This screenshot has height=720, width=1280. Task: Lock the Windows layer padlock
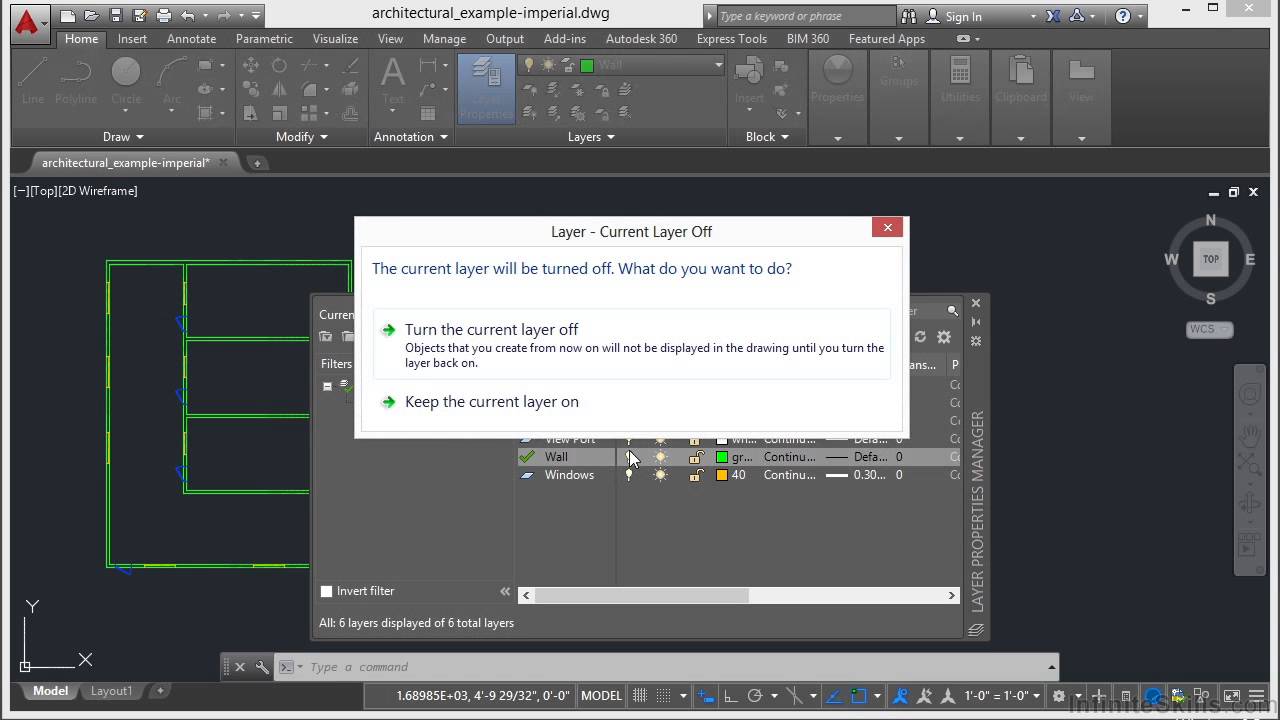click(x=696, y=475)
